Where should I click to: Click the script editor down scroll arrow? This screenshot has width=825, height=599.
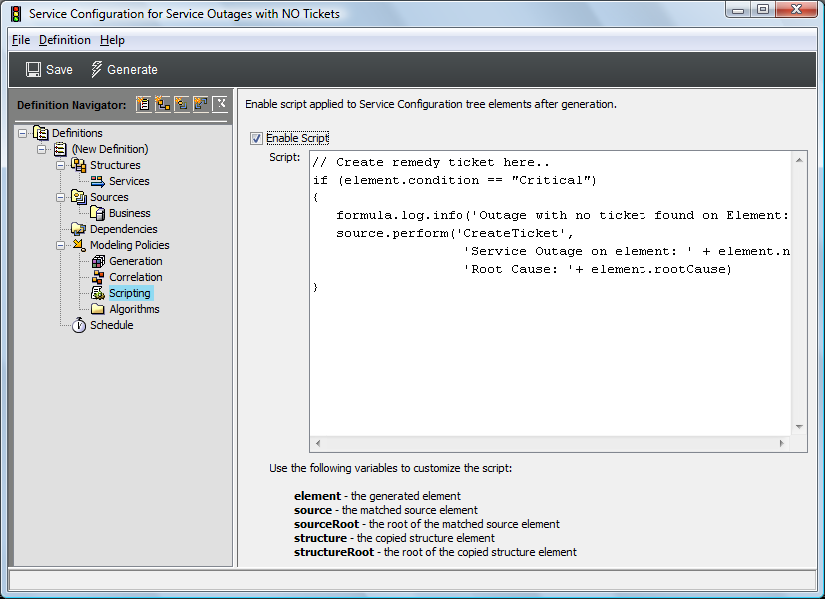pos(799,427)
